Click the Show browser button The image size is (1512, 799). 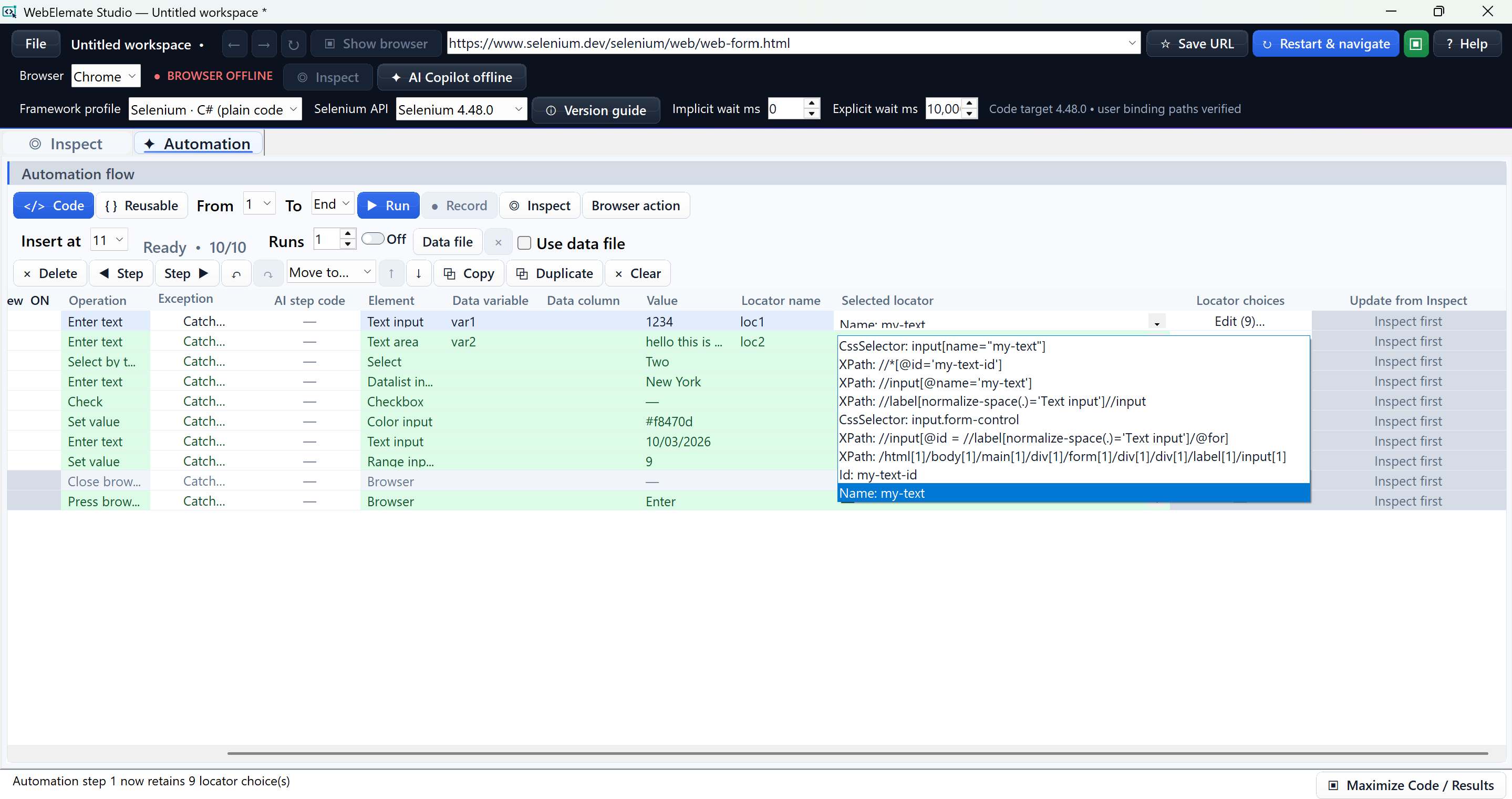[x=376, y=44]
